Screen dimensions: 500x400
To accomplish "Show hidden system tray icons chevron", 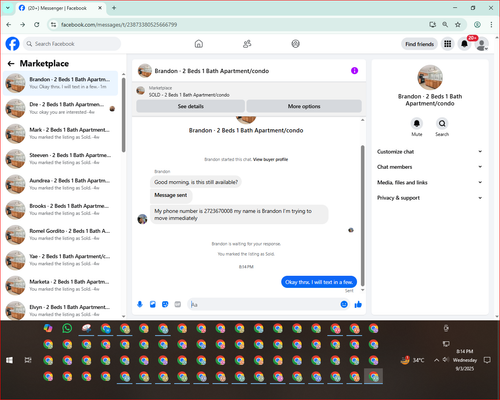I will coord(436,360).
